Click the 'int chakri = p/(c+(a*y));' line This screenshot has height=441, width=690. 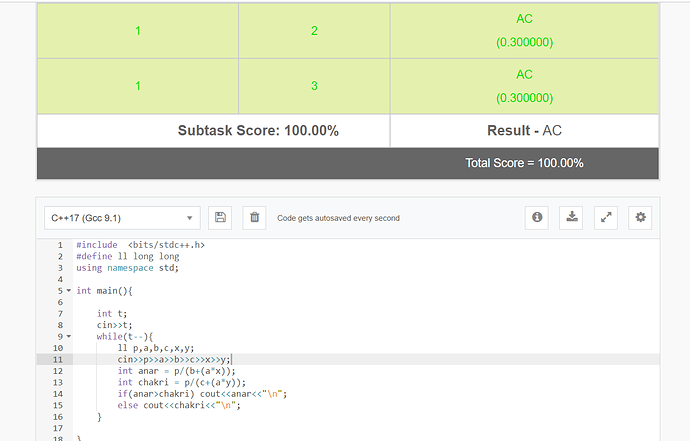pos(182,382)
